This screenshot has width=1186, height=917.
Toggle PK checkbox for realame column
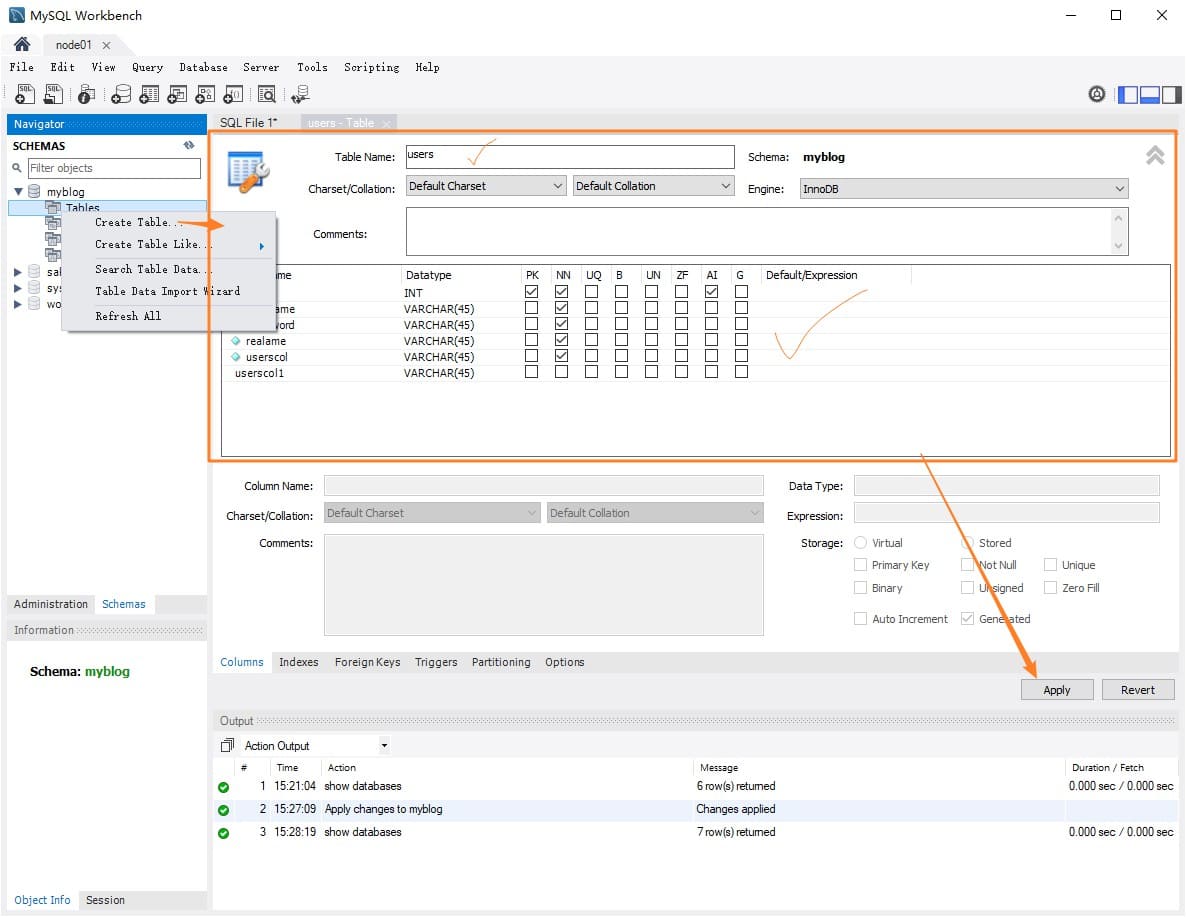[531, 341]
